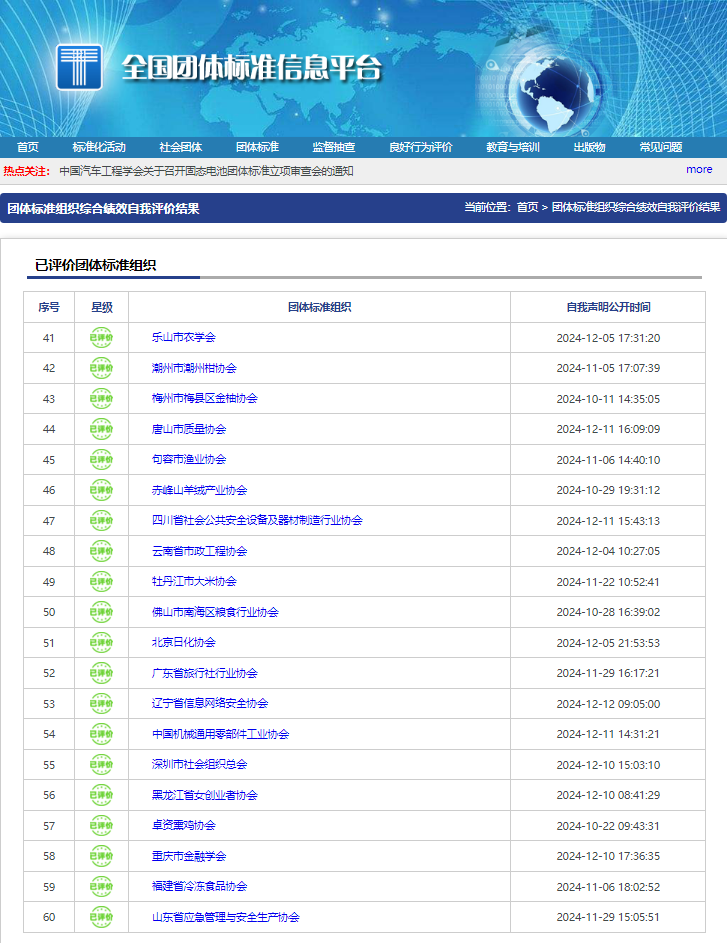Open the 广东省旅行社行业协会 link
The height and width of the screenshot is (943, 727).
(x=204, y=673)
